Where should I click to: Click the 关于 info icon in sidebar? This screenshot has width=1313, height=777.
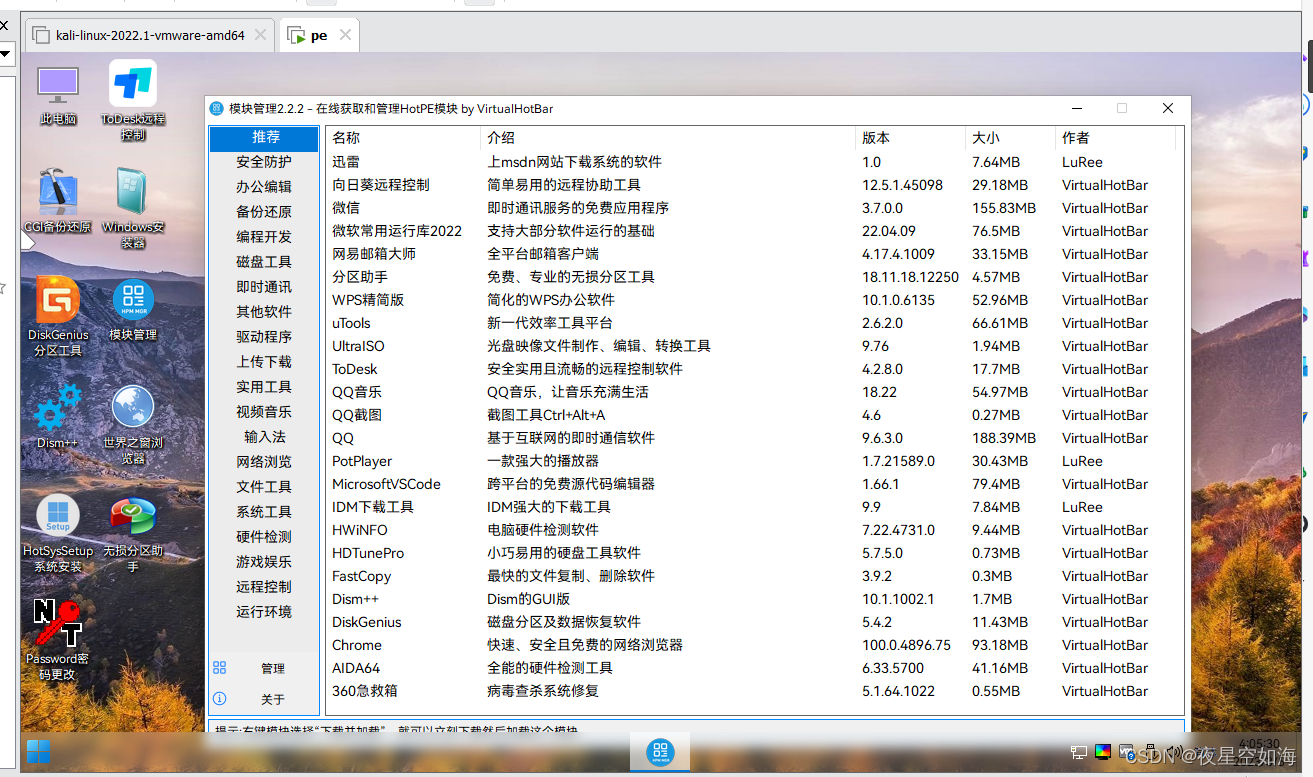click(x=220, y=699)
